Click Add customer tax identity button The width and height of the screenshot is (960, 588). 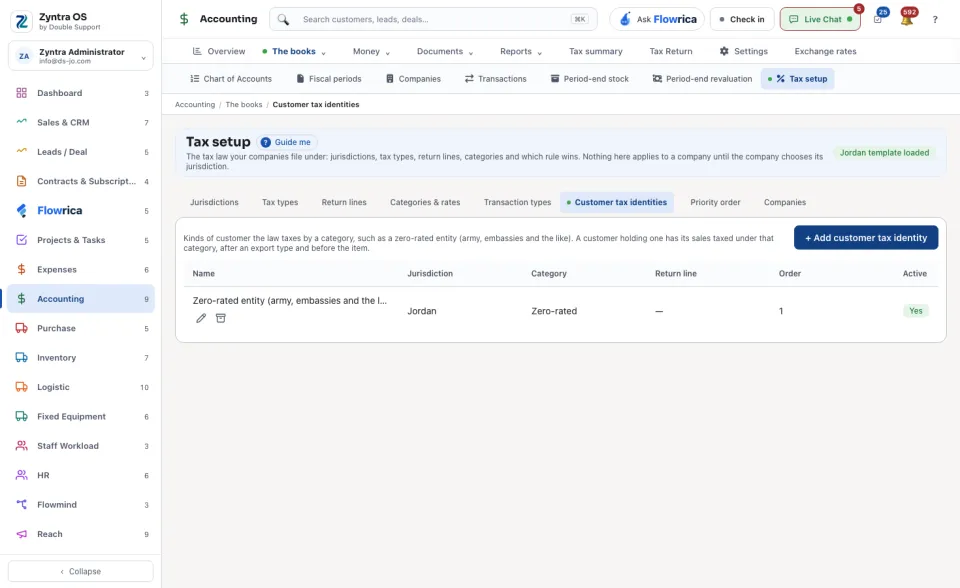866,238
